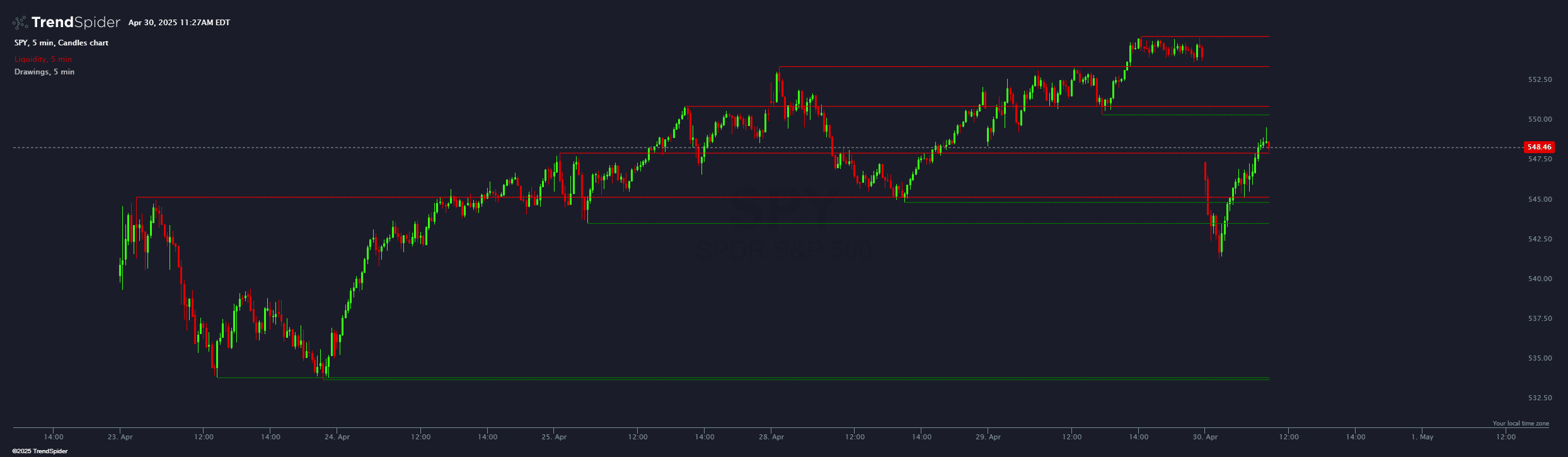Click the red 548.46 current price tag
This screenshot has height=457, width=1568.
[1539, 148]
